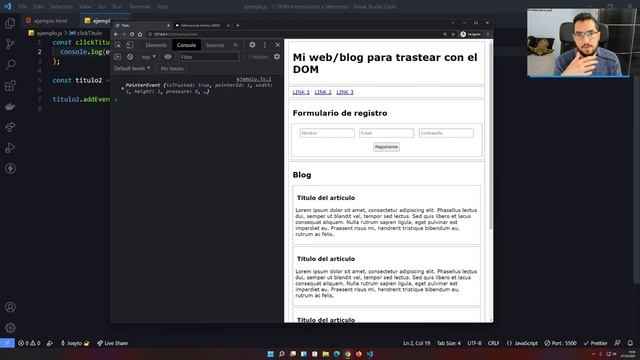Open the Run and Debug view
This screenshot has width=640, height=360.
pyautogui.click(x=10, y=148)
